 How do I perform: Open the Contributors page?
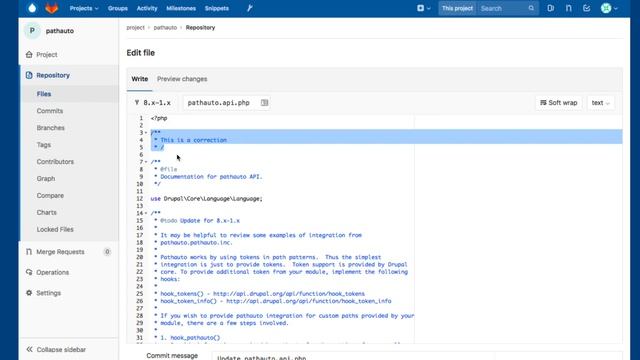55,162
